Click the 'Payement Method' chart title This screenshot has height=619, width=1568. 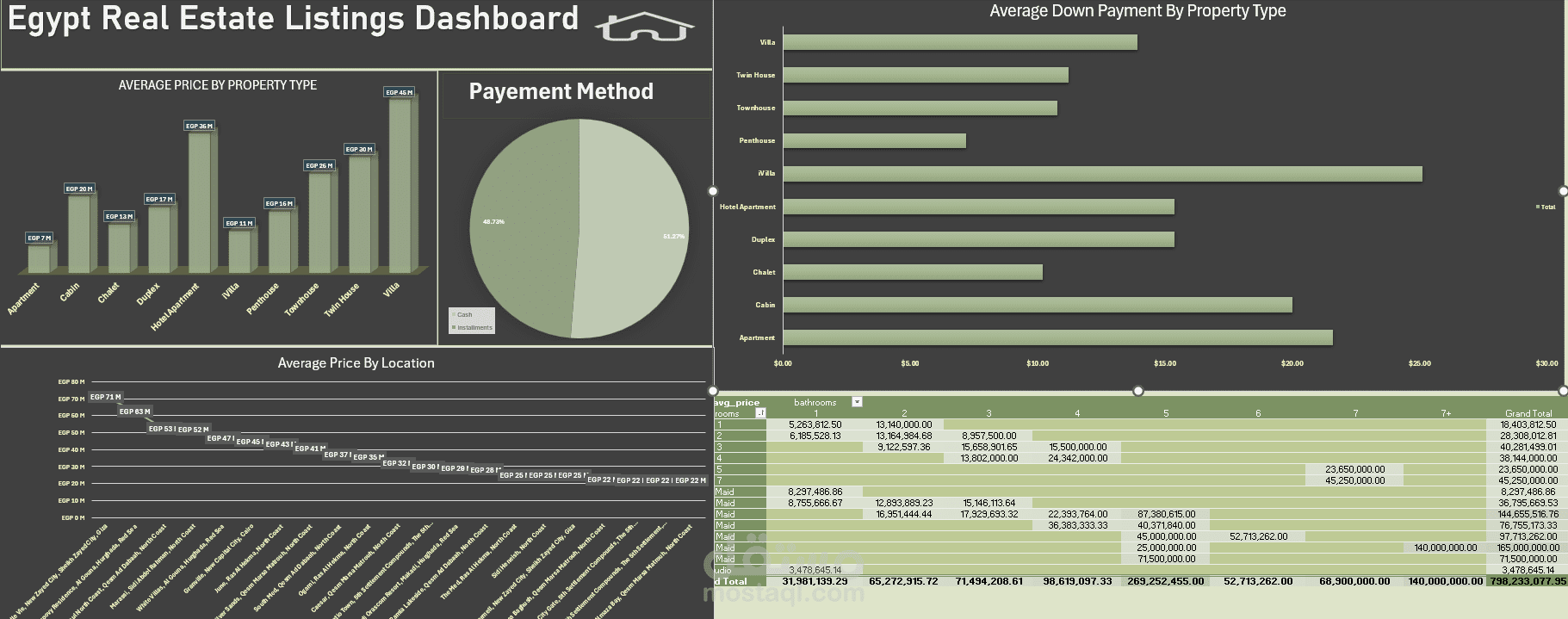pos(561,91)
